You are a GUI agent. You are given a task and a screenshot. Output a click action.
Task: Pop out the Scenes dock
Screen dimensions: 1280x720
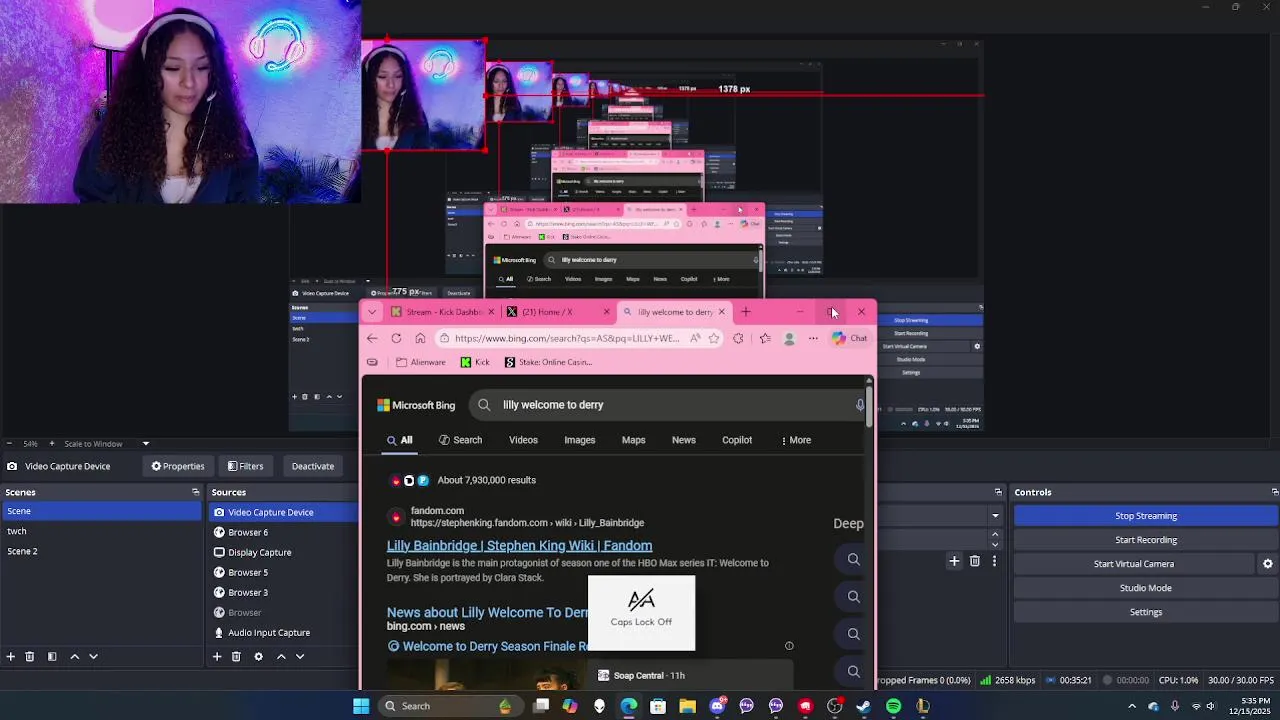[x=195, y=492]
